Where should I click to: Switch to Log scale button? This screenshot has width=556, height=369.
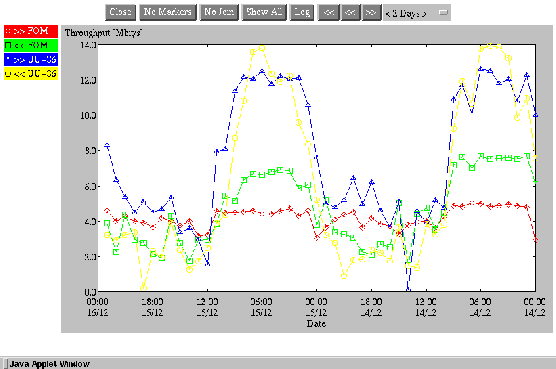(302, 12)
